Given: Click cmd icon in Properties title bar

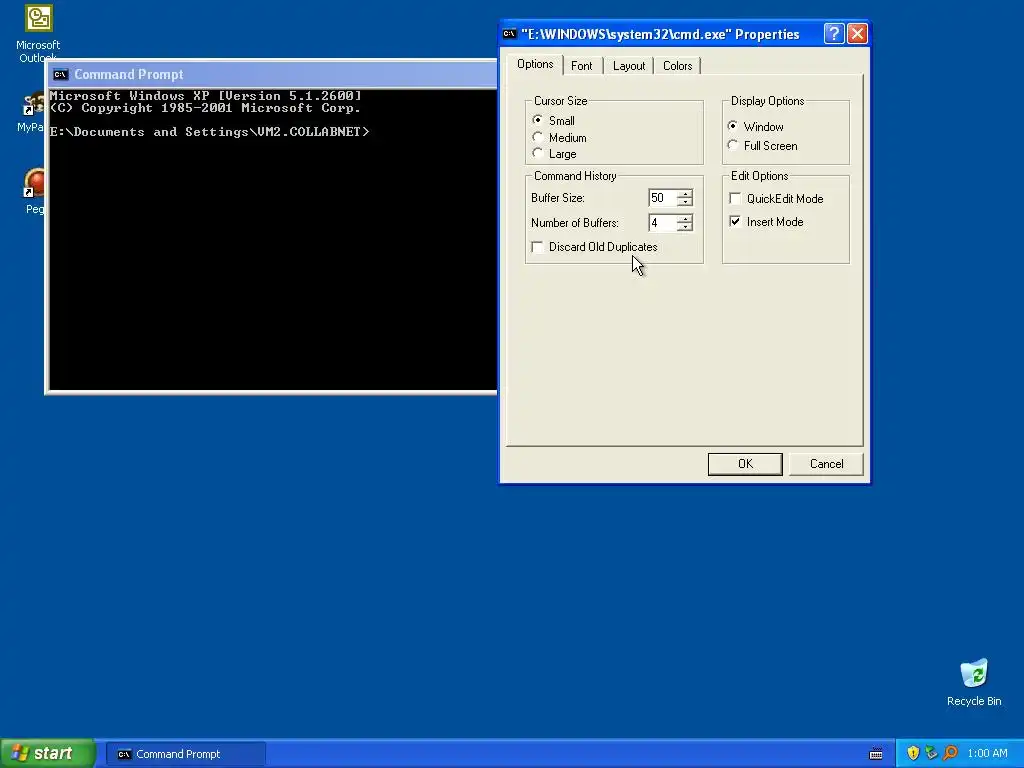Looking at the screenshot, I should click(x=510, y=34).
